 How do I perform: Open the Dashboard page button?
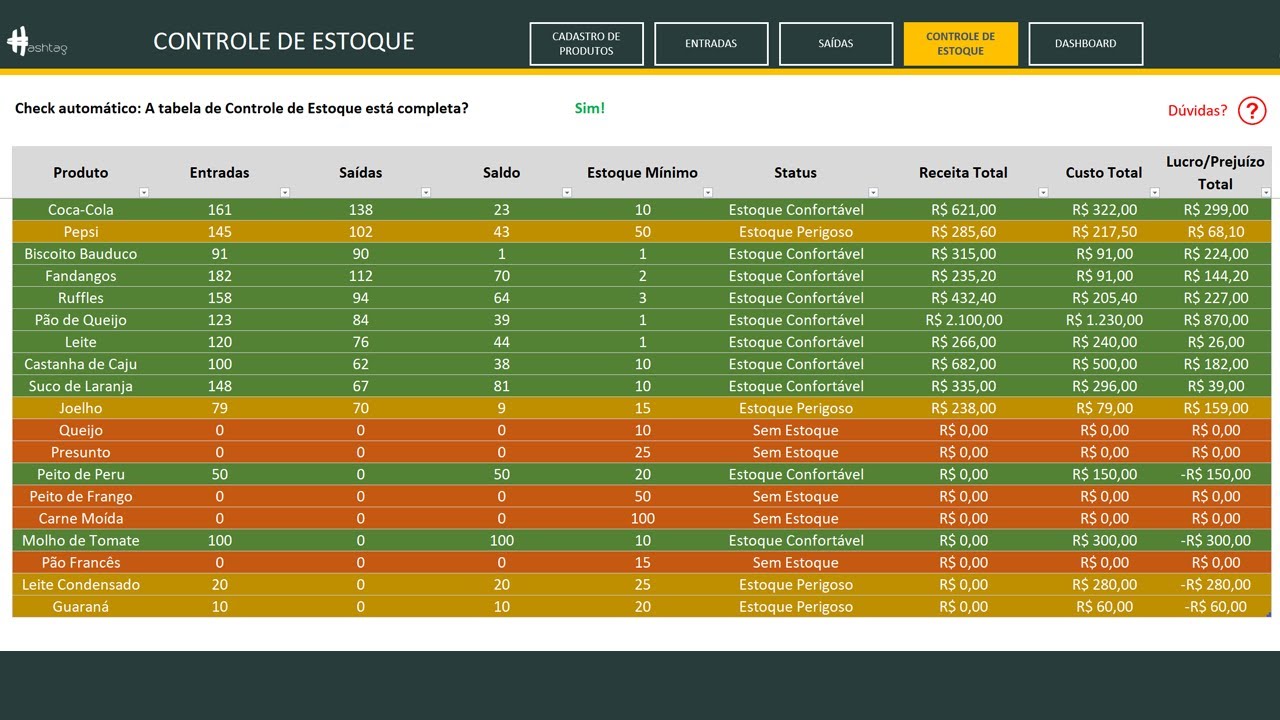[1086, 44]
